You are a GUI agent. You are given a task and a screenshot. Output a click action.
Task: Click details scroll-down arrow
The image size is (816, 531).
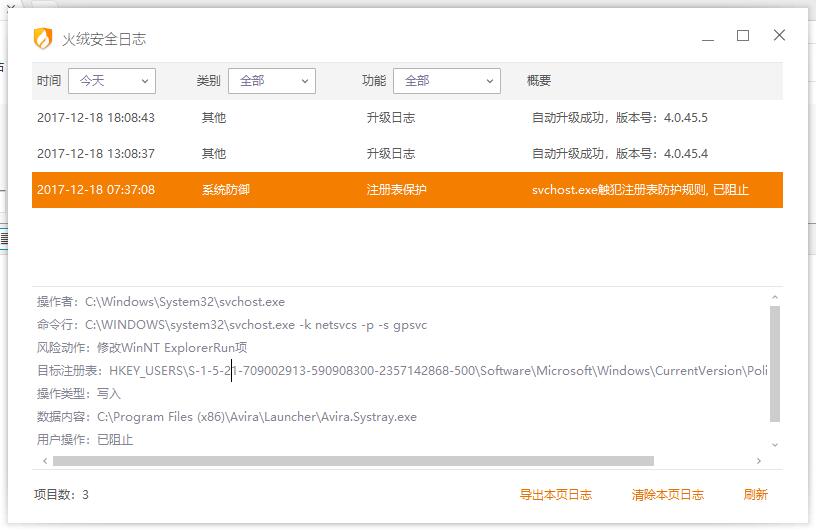pyautogui.click(x=775, y=445)
